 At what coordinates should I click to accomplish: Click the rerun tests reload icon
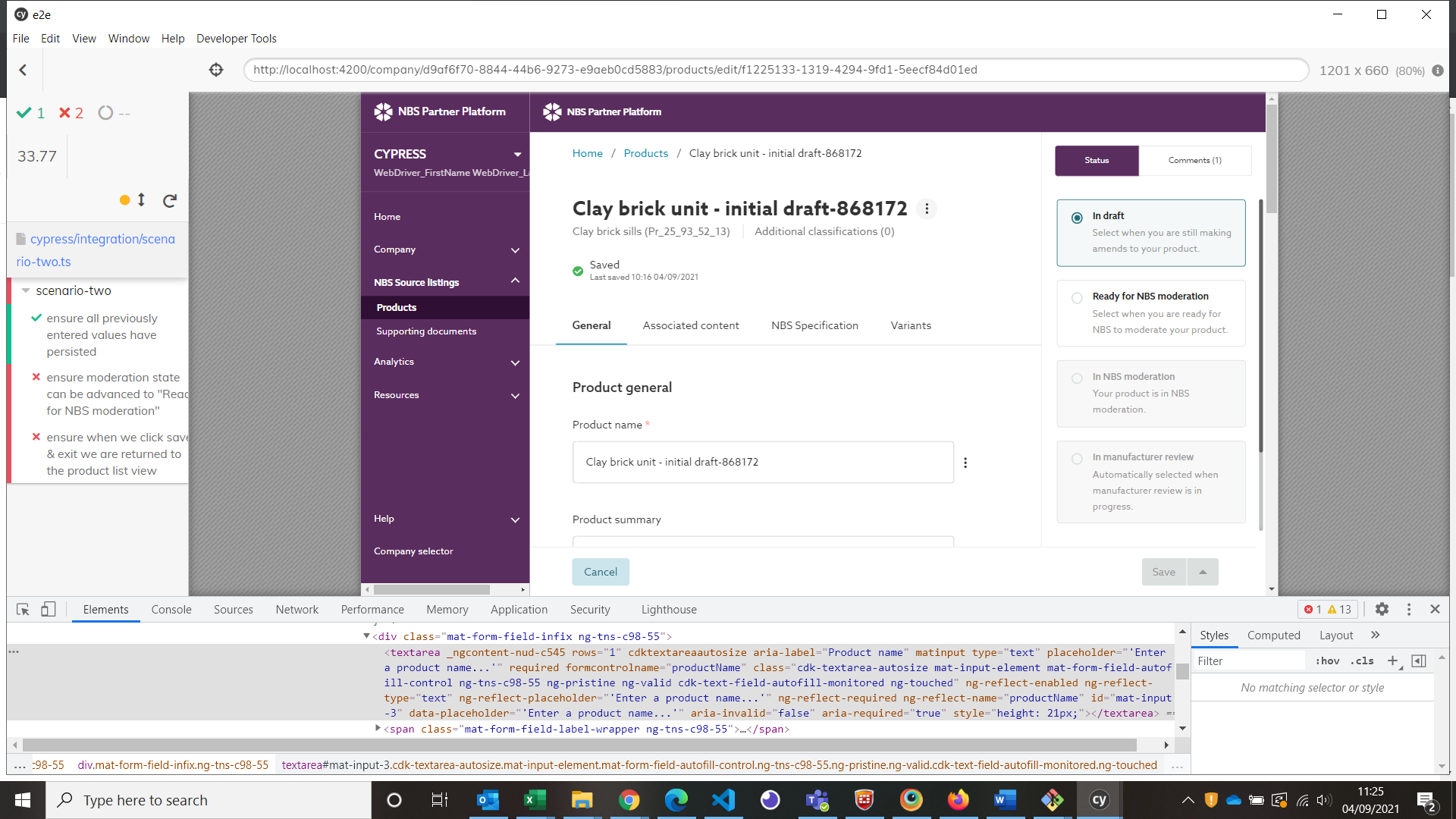170,200
